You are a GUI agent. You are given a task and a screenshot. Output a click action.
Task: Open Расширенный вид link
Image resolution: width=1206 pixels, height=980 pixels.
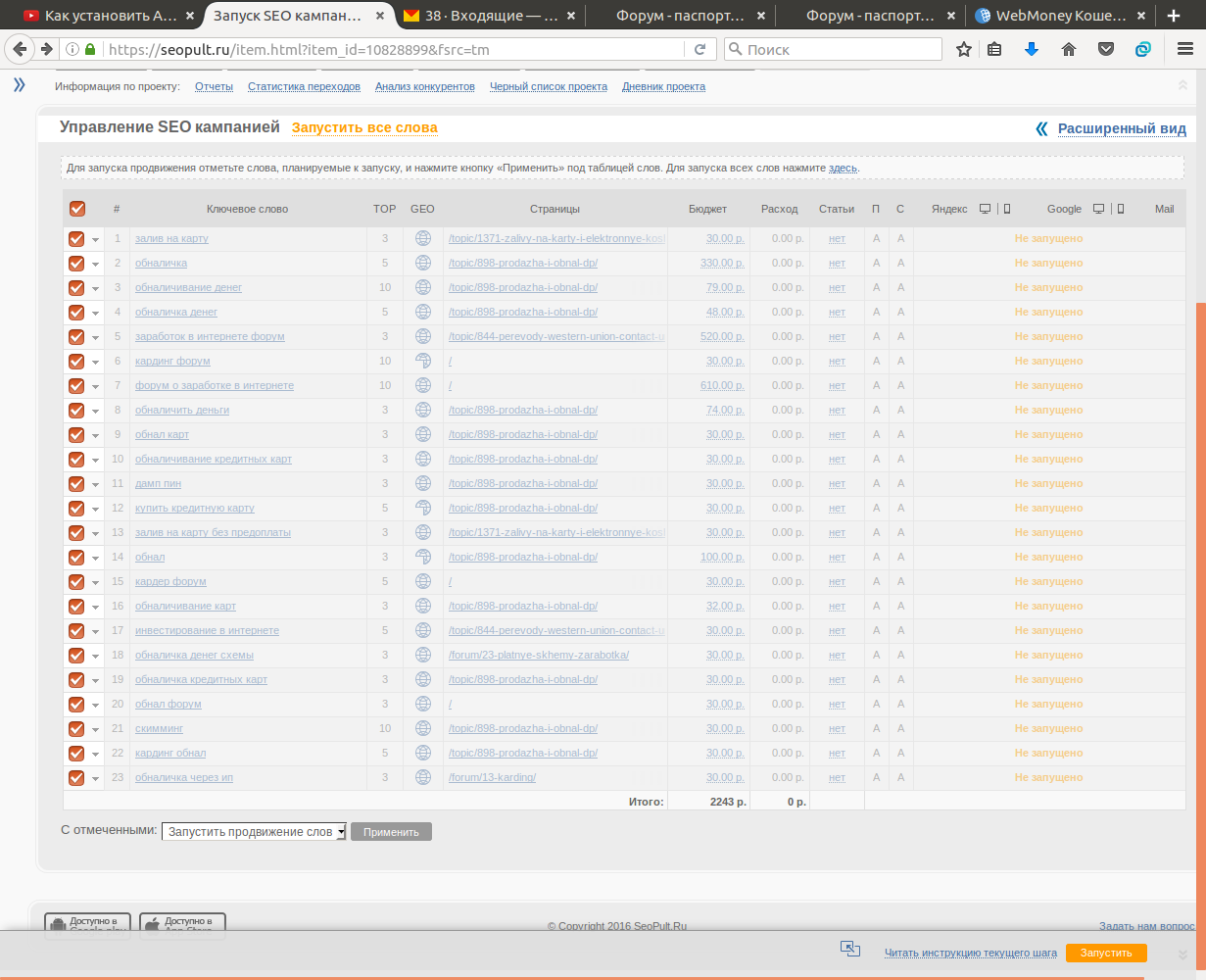[x=1122, y=128]
